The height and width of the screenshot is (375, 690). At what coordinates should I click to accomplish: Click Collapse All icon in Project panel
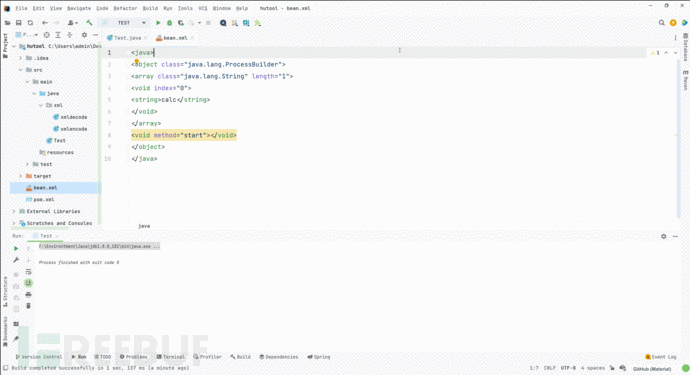(x=70, y=35)
